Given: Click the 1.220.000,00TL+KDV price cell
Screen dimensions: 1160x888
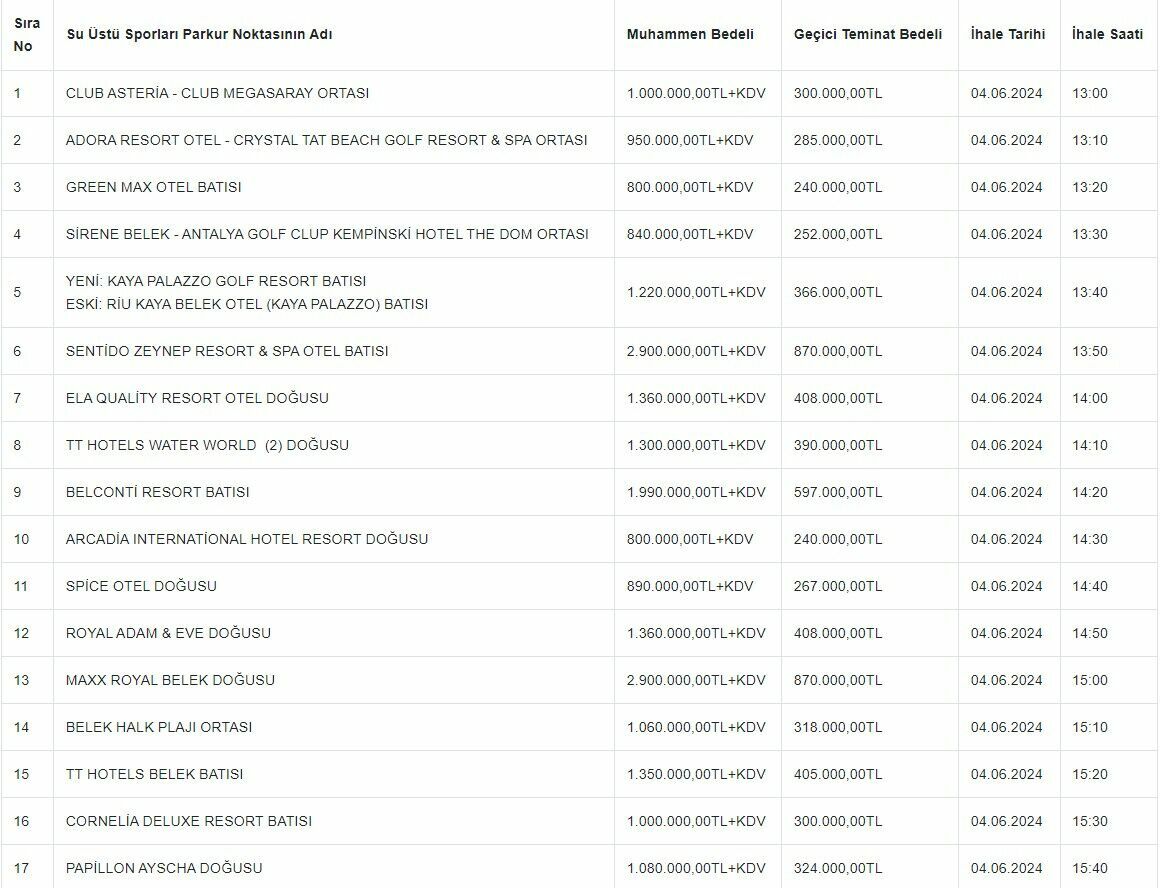Looking at the screenshot, I should tap(696, 292).
